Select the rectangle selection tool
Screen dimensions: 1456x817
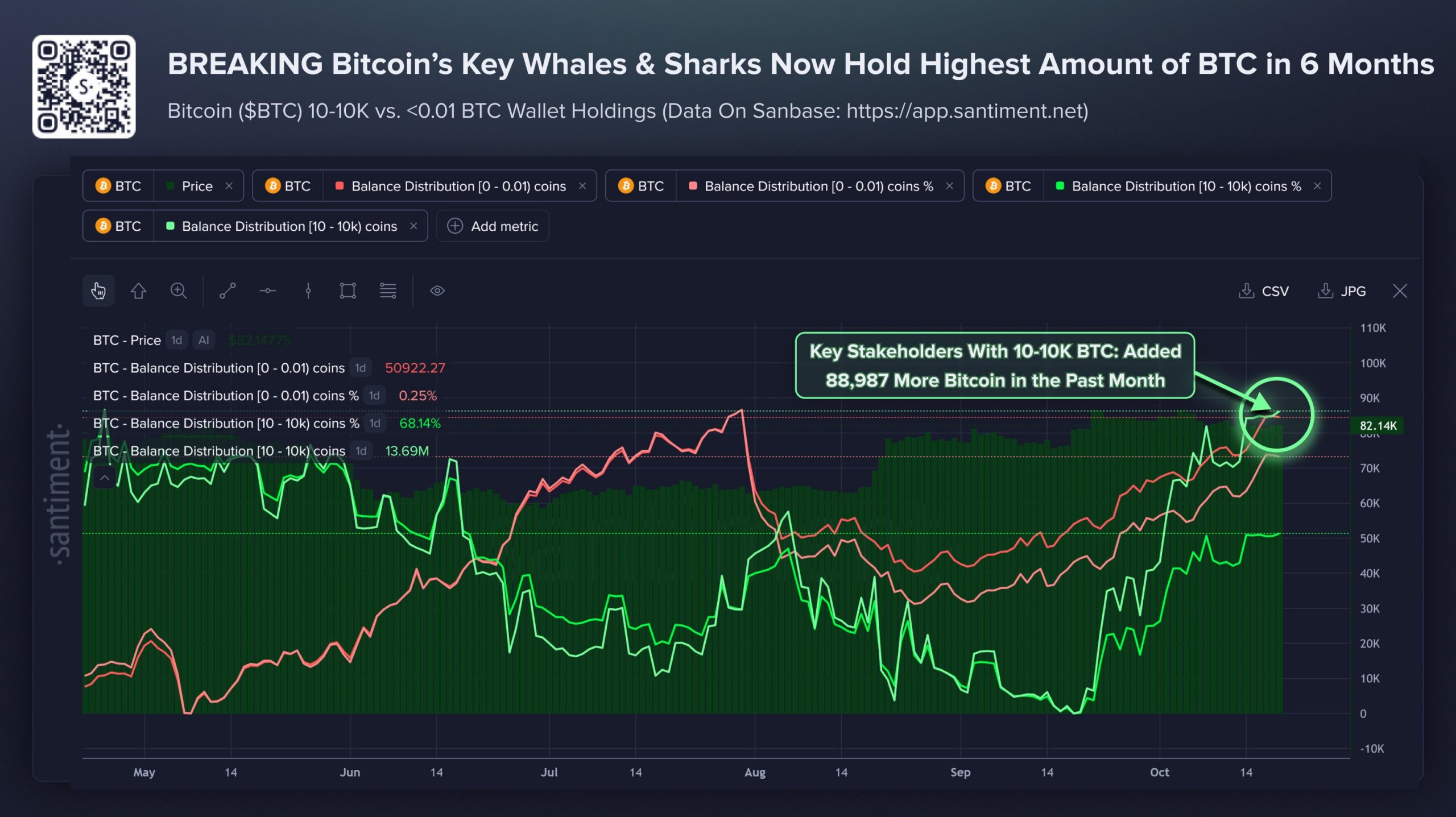(x=348, y=291)
